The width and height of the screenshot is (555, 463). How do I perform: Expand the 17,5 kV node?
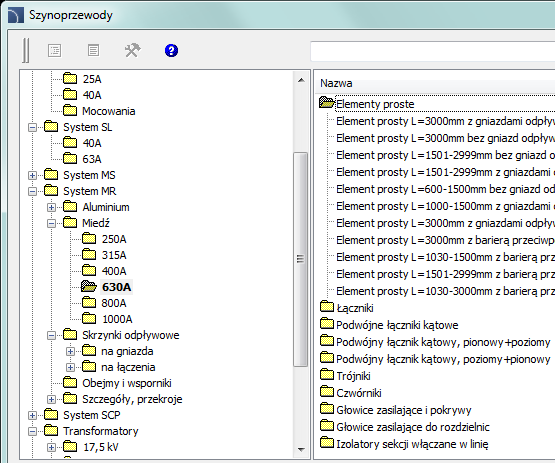tap(51, 447)
